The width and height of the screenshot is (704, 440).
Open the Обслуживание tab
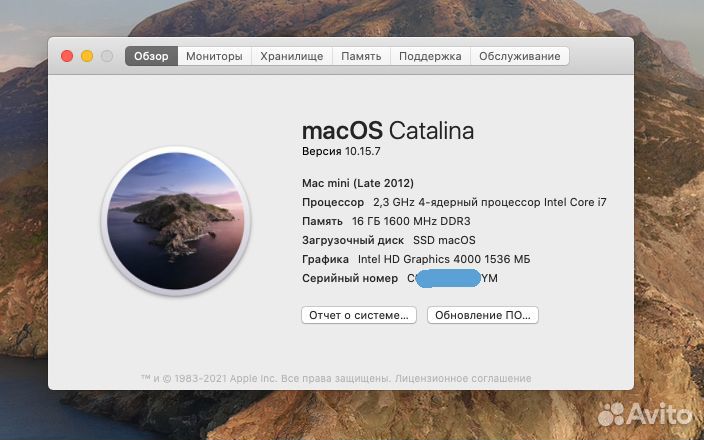click(x=519, y=56)
